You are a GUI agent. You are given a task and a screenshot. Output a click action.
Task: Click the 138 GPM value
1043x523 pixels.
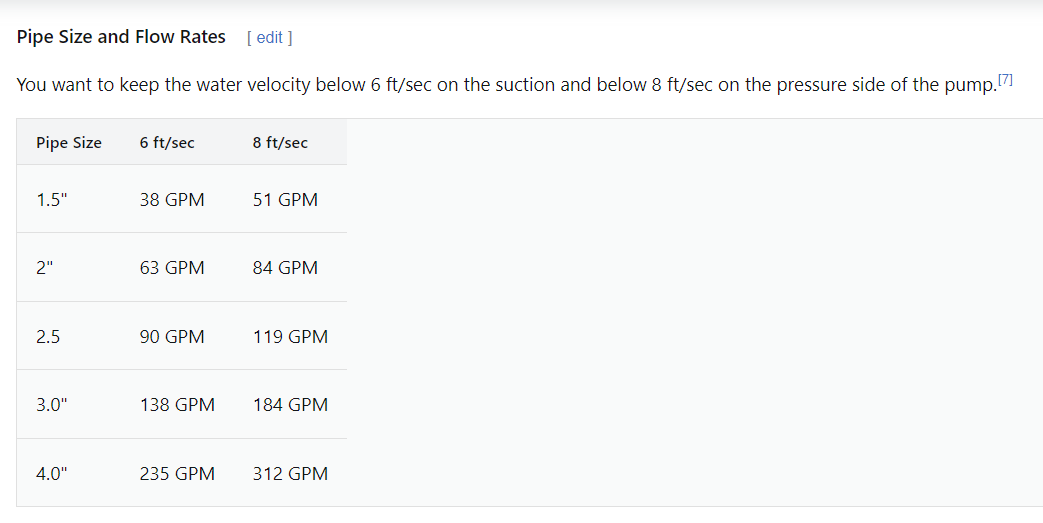point(177,405)
